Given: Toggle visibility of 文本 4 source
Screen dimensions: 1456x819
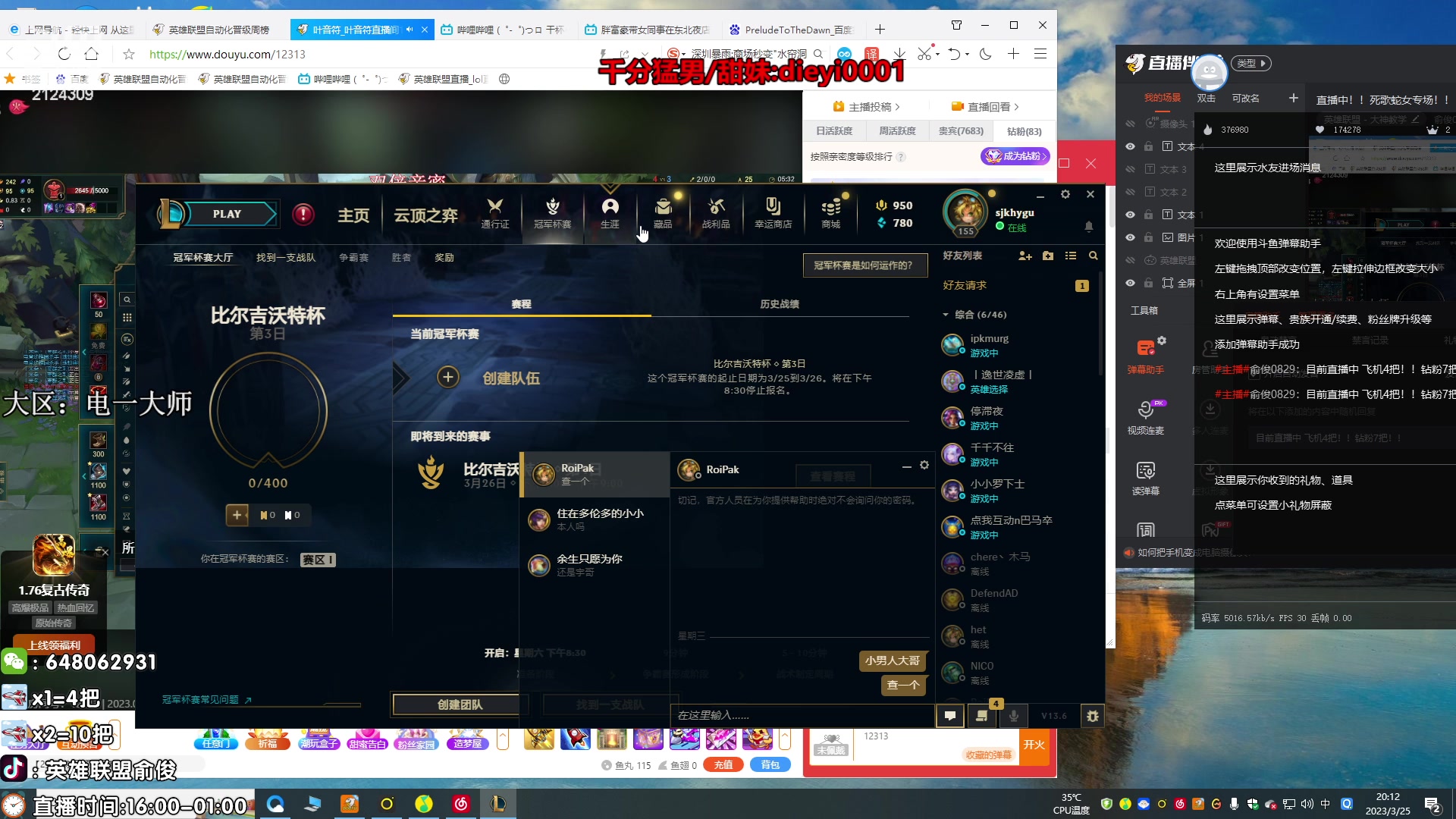Looking at the screenshot, I should click(x=1130, y=146).
